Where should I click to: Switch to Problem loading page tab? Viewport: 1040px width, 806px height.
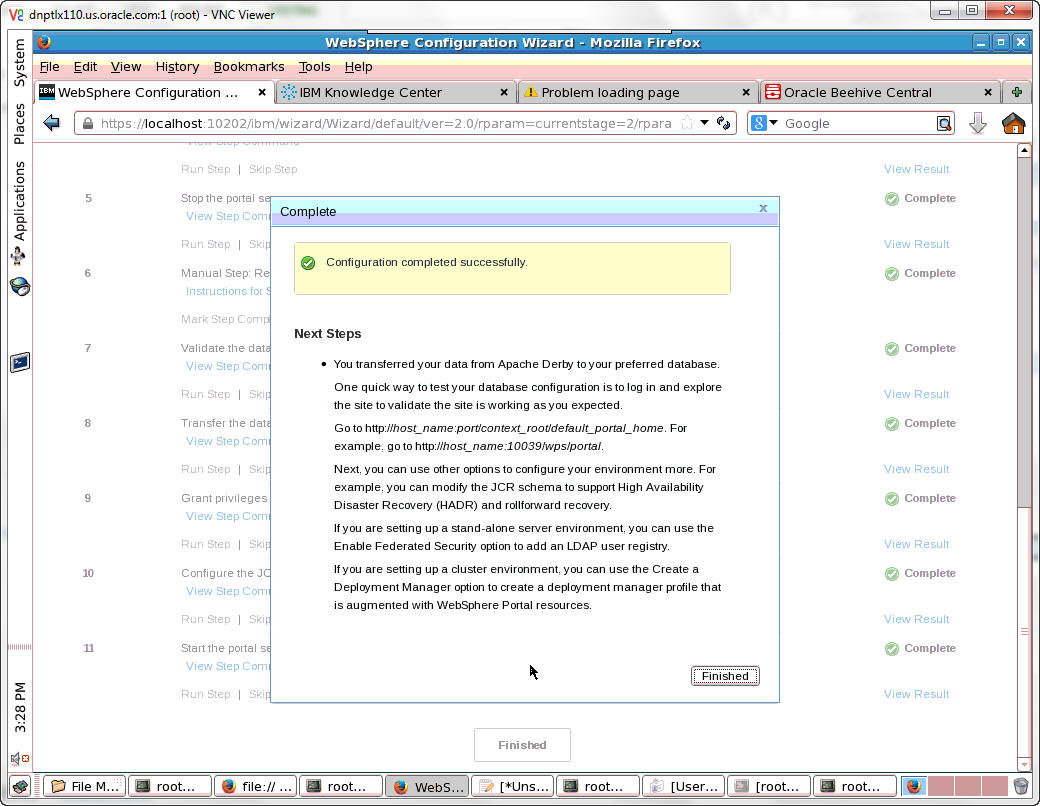tap(637, 93)
